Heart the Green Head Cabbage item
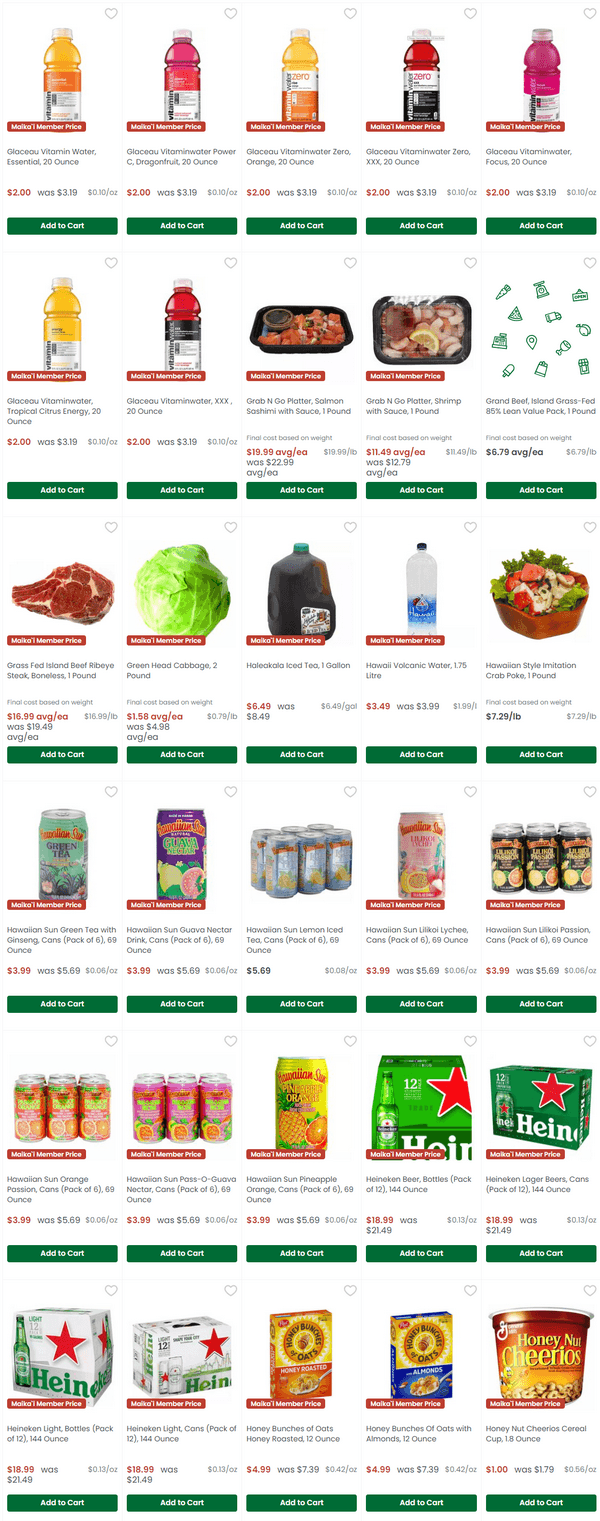 point(231,527)
